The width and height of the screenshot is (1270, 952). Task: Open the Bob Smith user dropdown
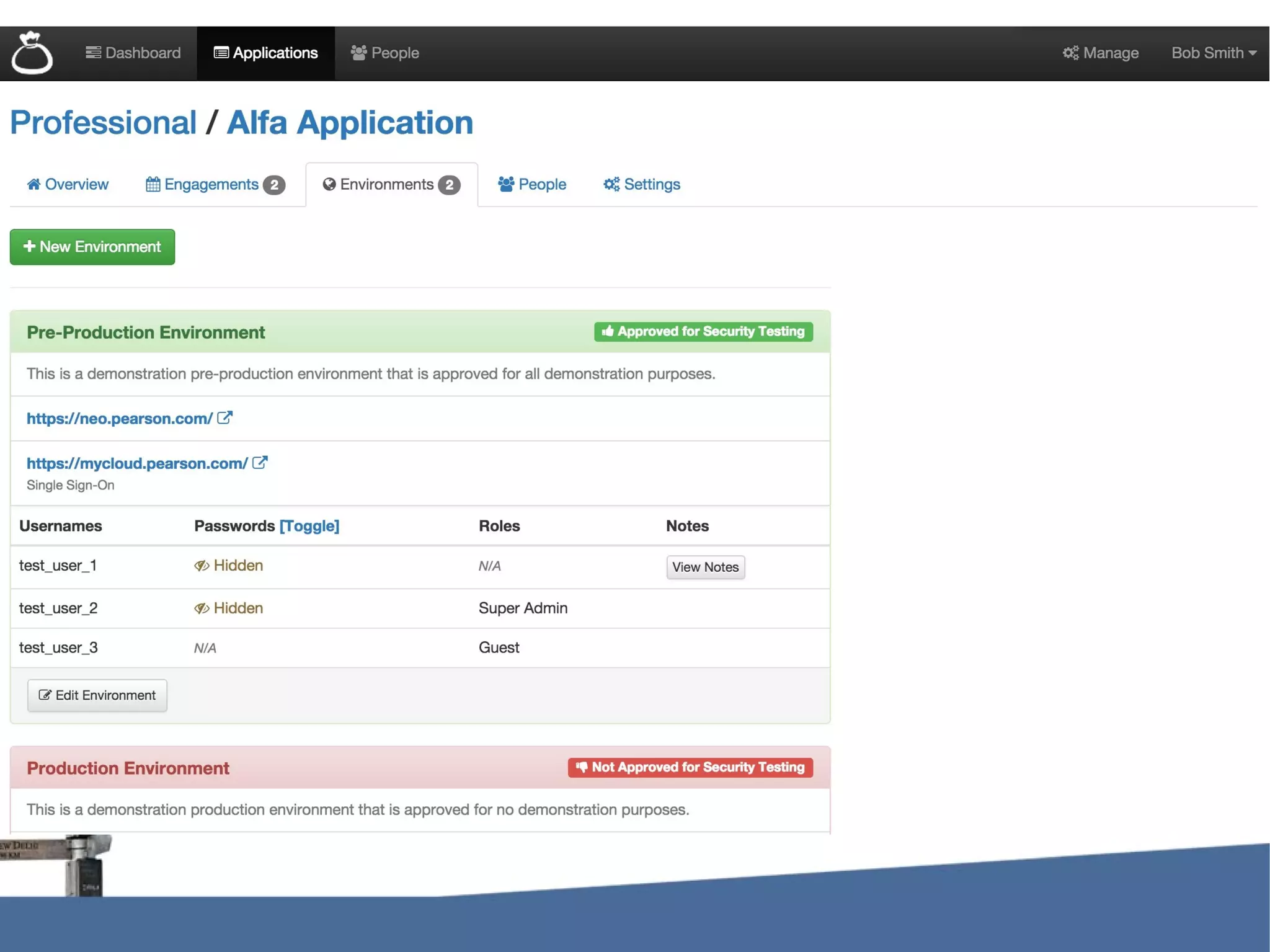1213,53
